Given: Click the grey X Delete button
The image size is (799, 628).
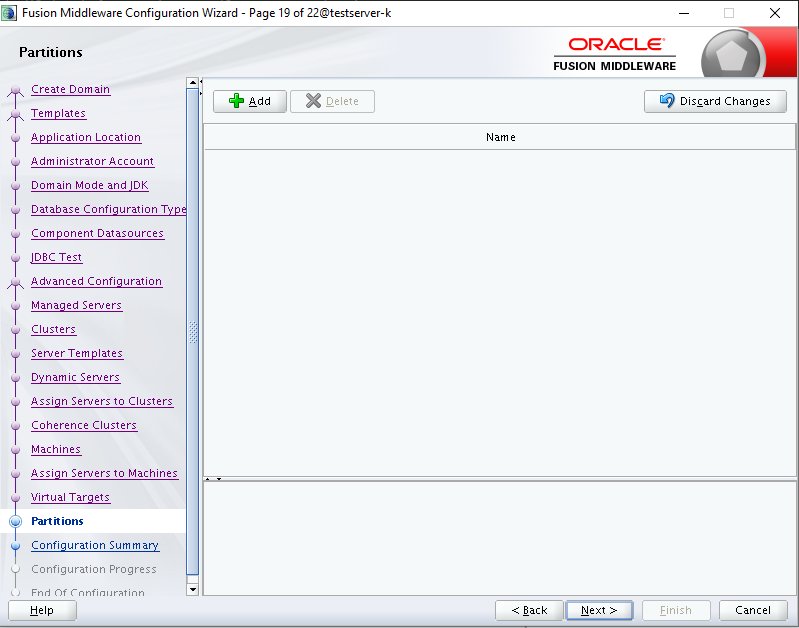Looking at the screenshot, I should tap(332, 101).
